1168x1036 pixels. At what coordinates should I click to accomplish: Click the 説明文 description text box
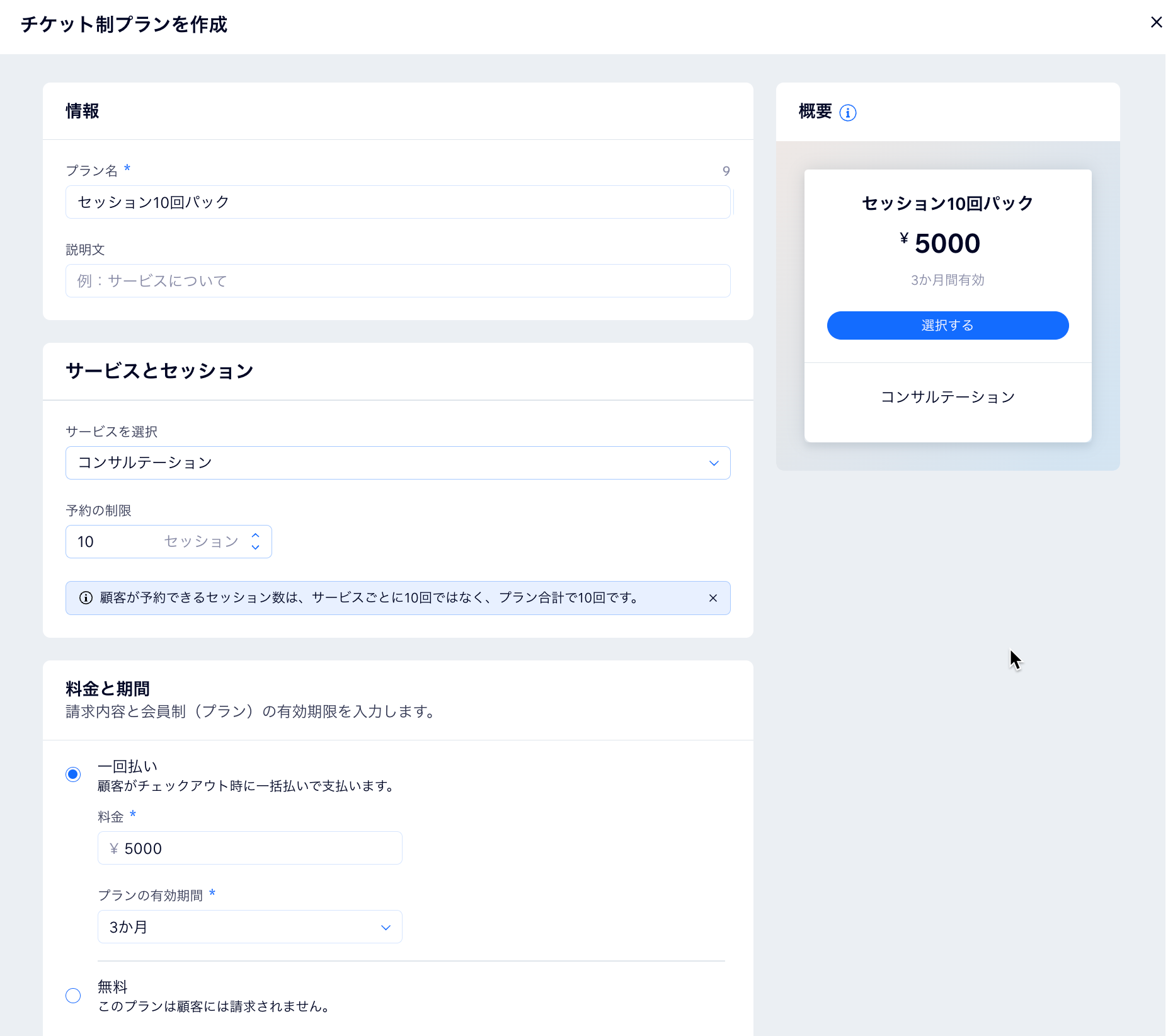tap(398, 280)
